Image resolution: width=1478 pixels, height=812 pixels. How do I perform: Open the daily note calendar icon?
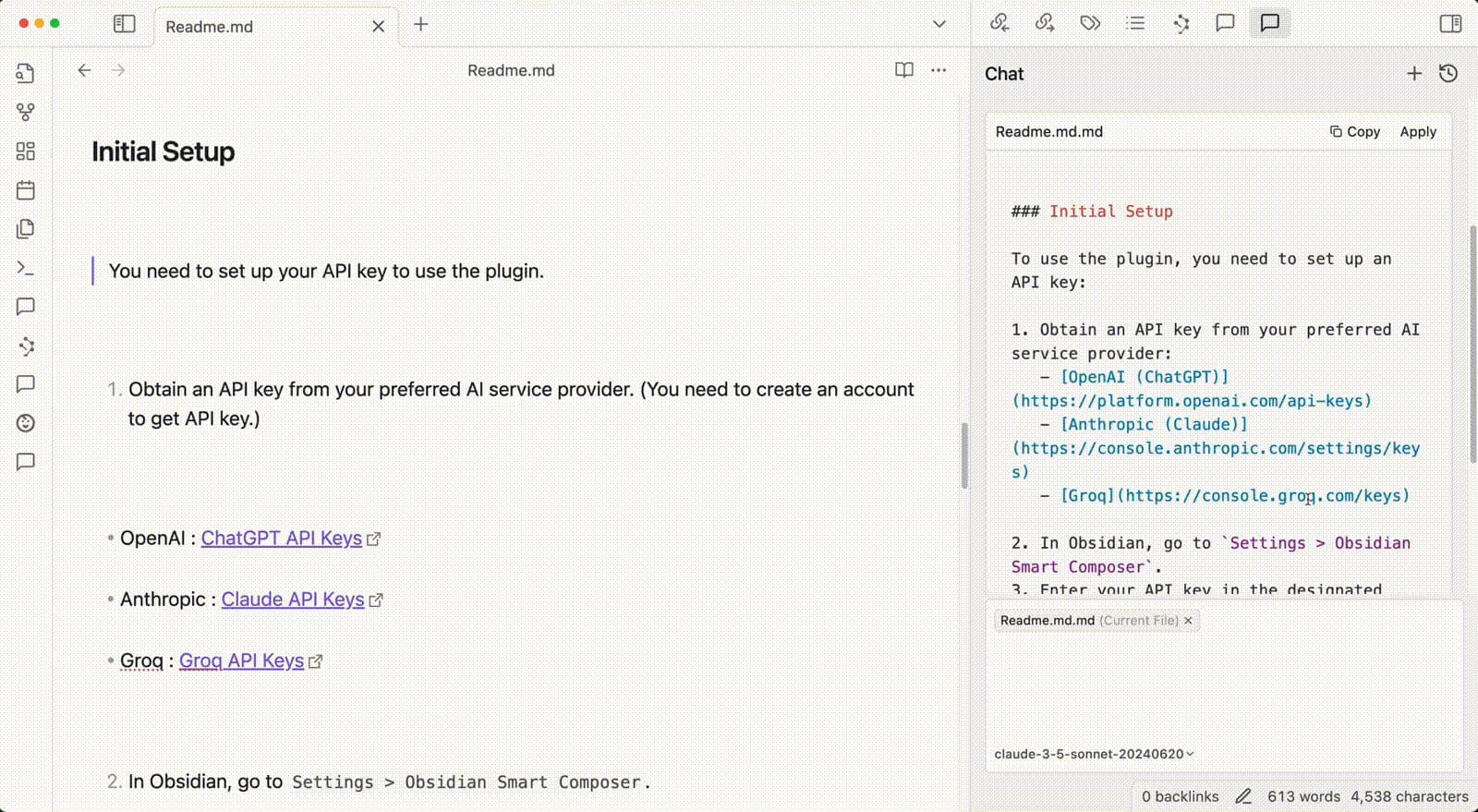26,190
